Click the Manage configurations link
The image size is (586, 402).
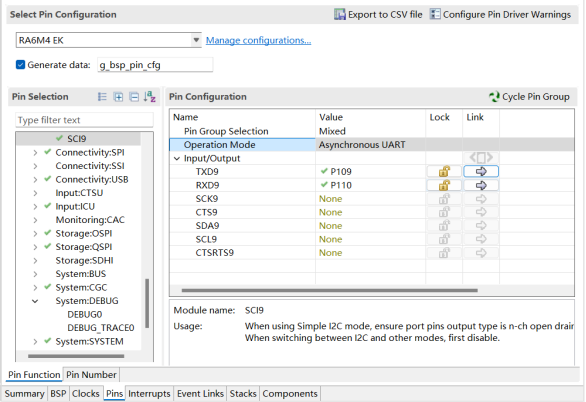tap(258, 40)
